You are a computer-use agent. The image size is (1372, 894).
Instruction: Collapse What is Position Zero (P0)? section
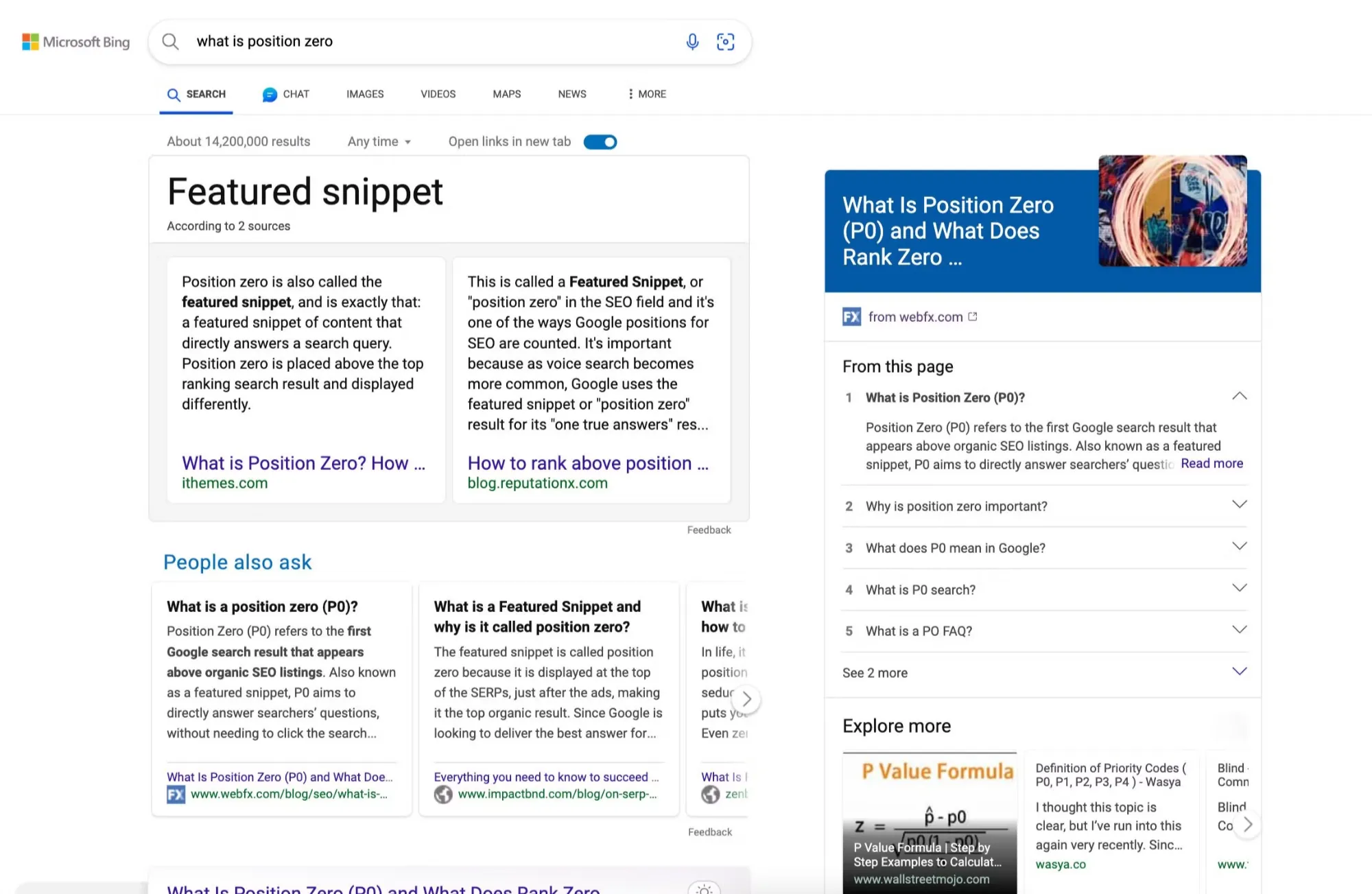point(1239,396)
